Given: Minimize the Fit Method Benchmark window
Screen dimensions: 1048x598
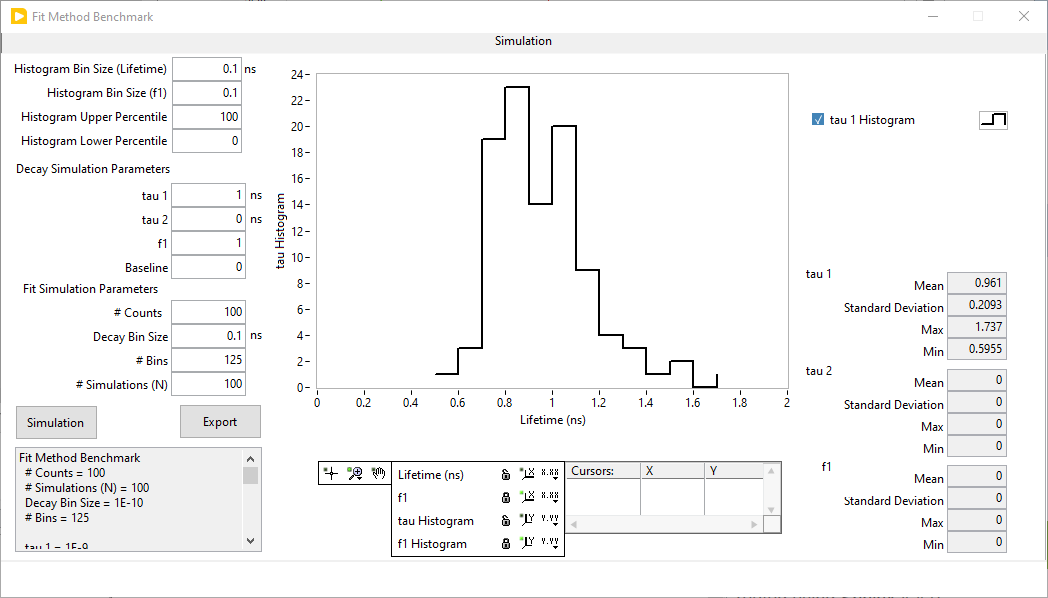Looking at the screenshot, I should coord(933,16).
